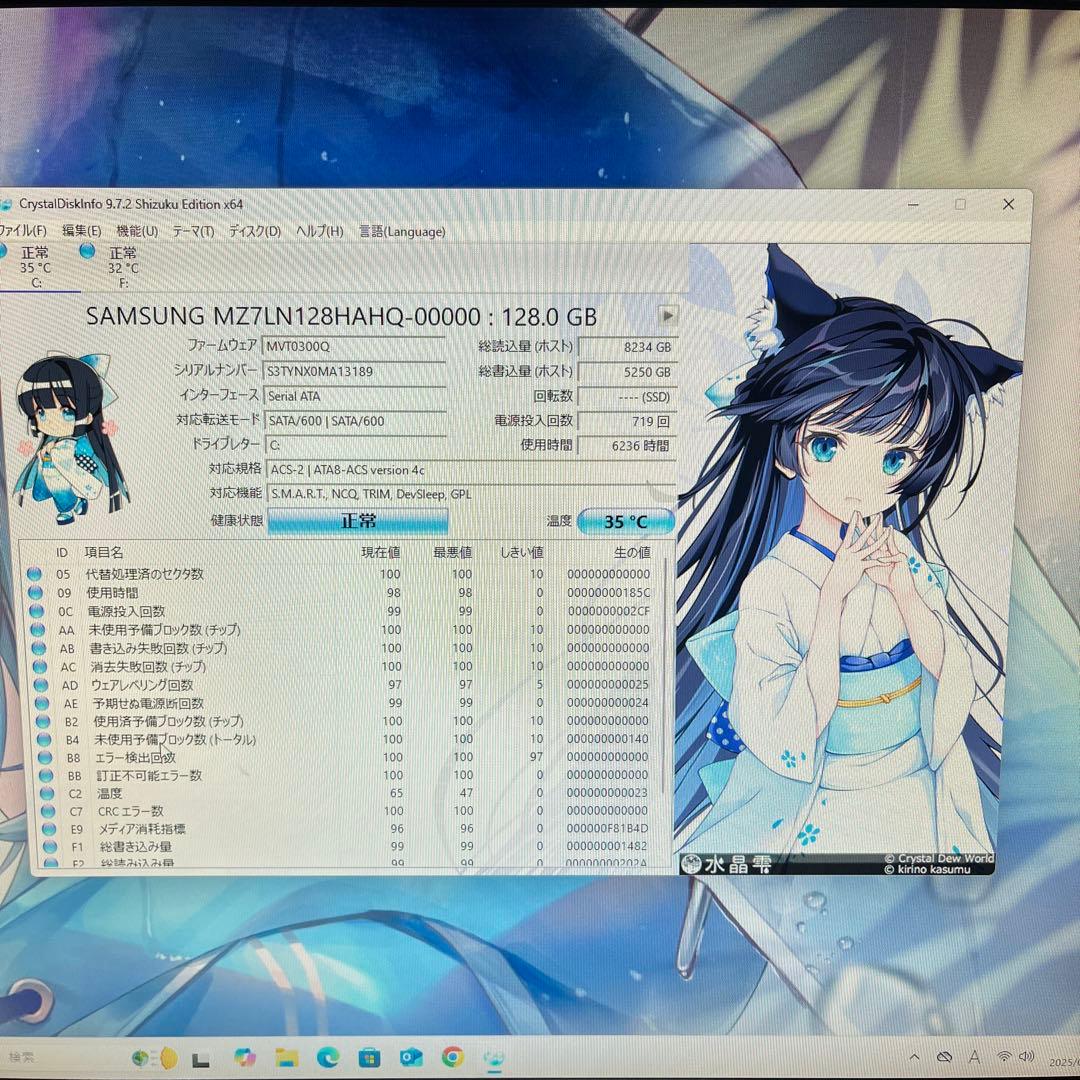Open the テーマ(T) menu

coord(196,231)
